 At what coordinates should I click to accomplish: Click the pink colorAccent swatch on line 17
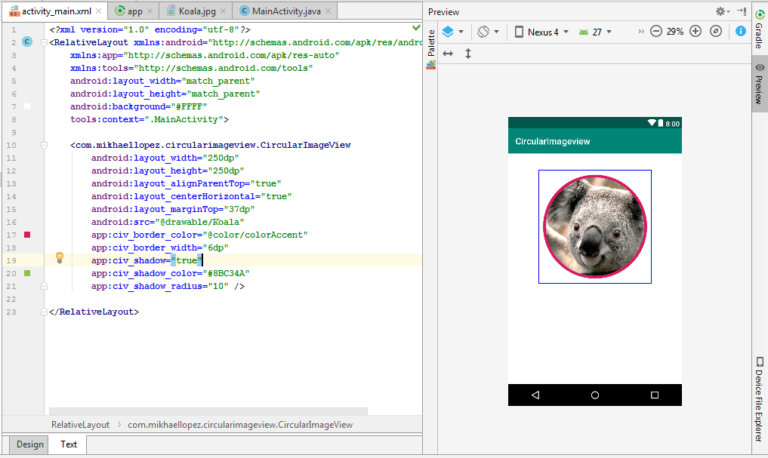pyautogui.click(x=27, y=235)
